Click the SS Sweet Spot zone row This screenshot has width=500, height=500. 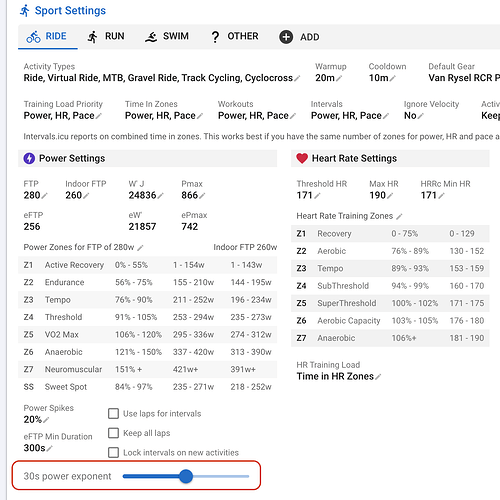tap(148, 387)
